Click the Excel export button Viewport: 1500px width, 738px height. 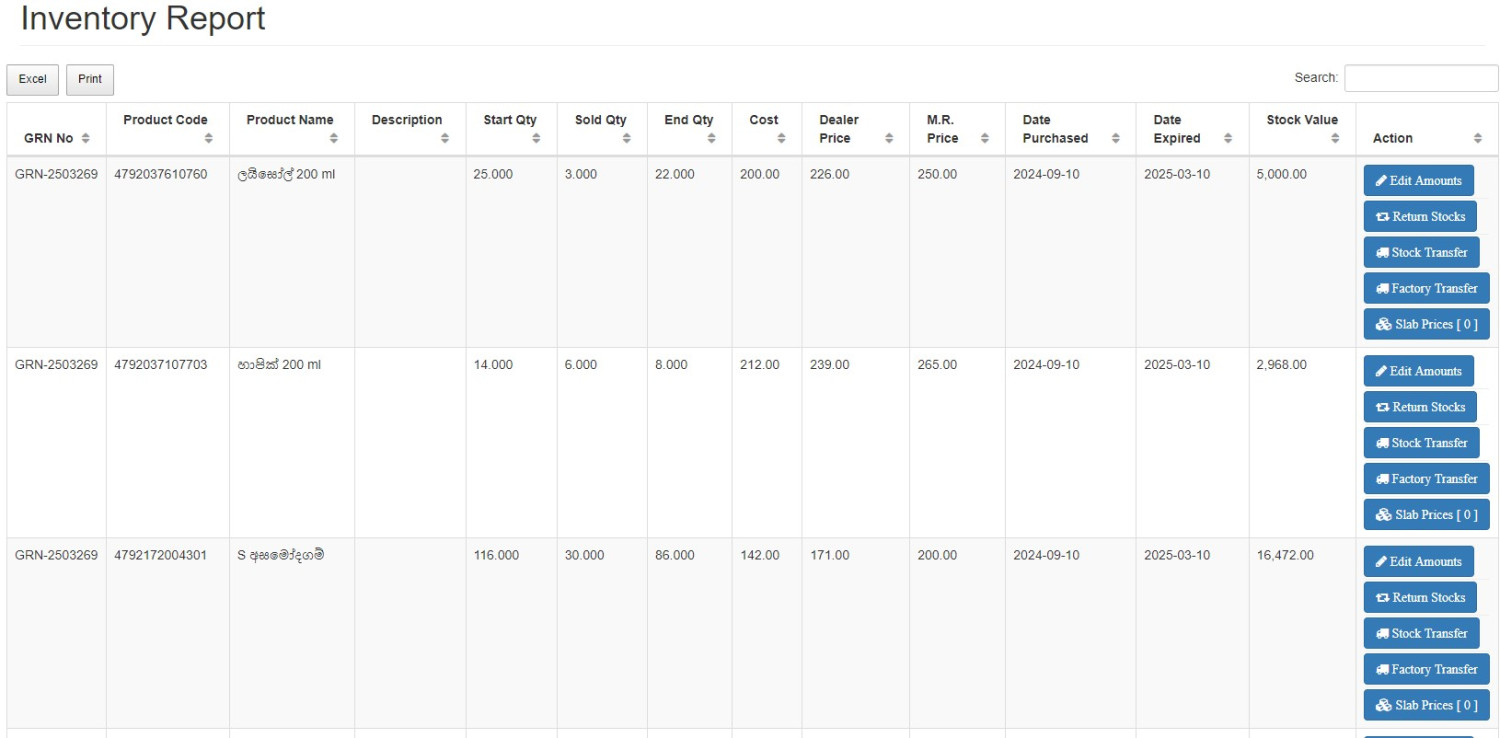[31, 80]
